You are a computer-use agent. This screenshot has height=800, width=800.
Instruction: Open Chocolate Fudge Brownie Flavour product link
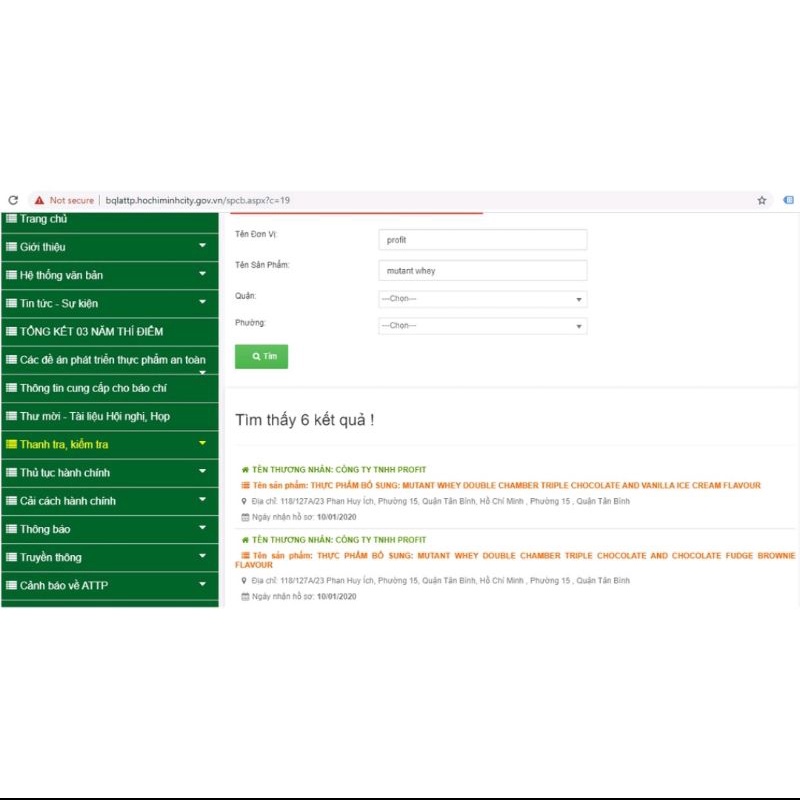tap(515, 560)
